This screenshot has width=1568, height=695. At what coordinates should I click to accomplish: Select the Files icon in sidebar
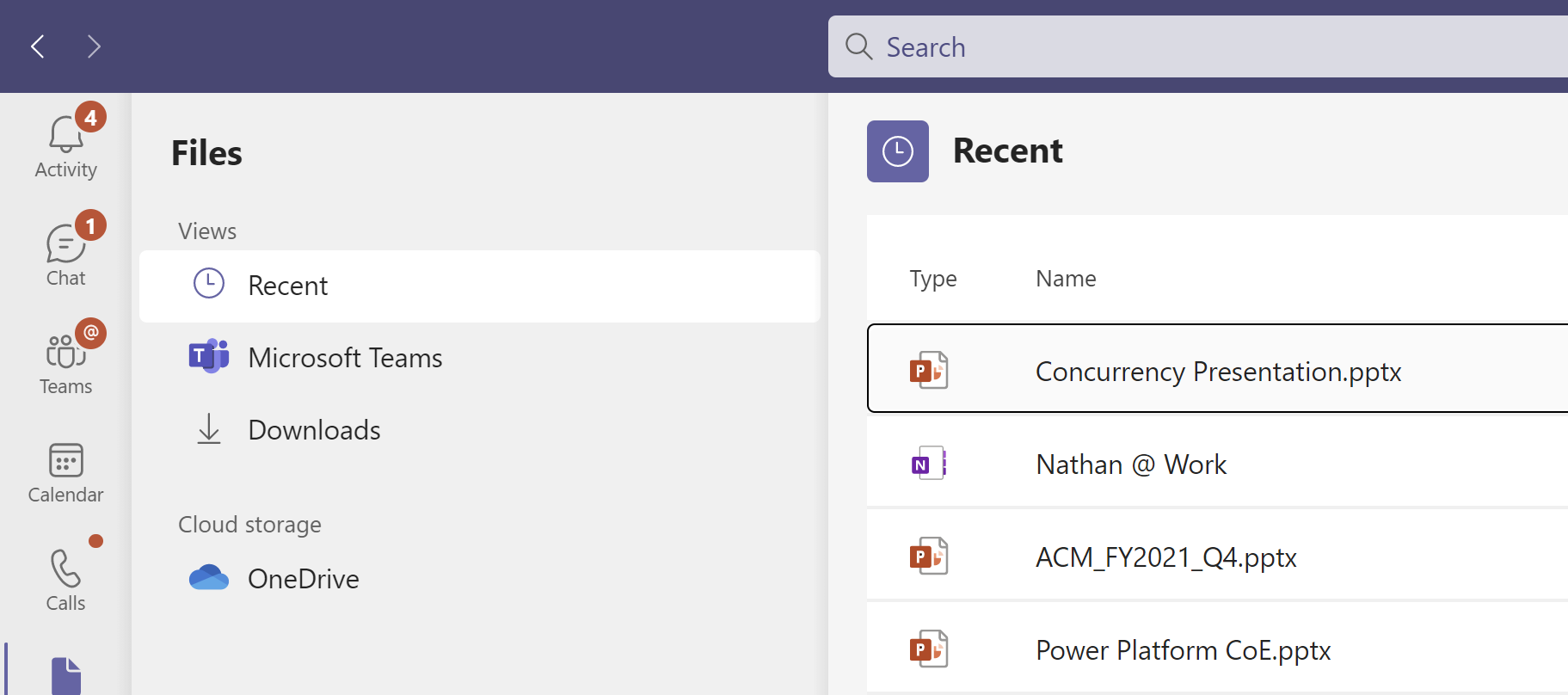click(65, 675)
